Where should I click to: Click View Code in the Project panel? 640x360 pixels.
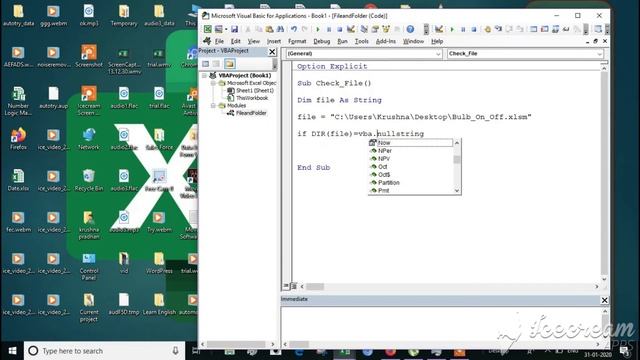[x=205, y=64]
